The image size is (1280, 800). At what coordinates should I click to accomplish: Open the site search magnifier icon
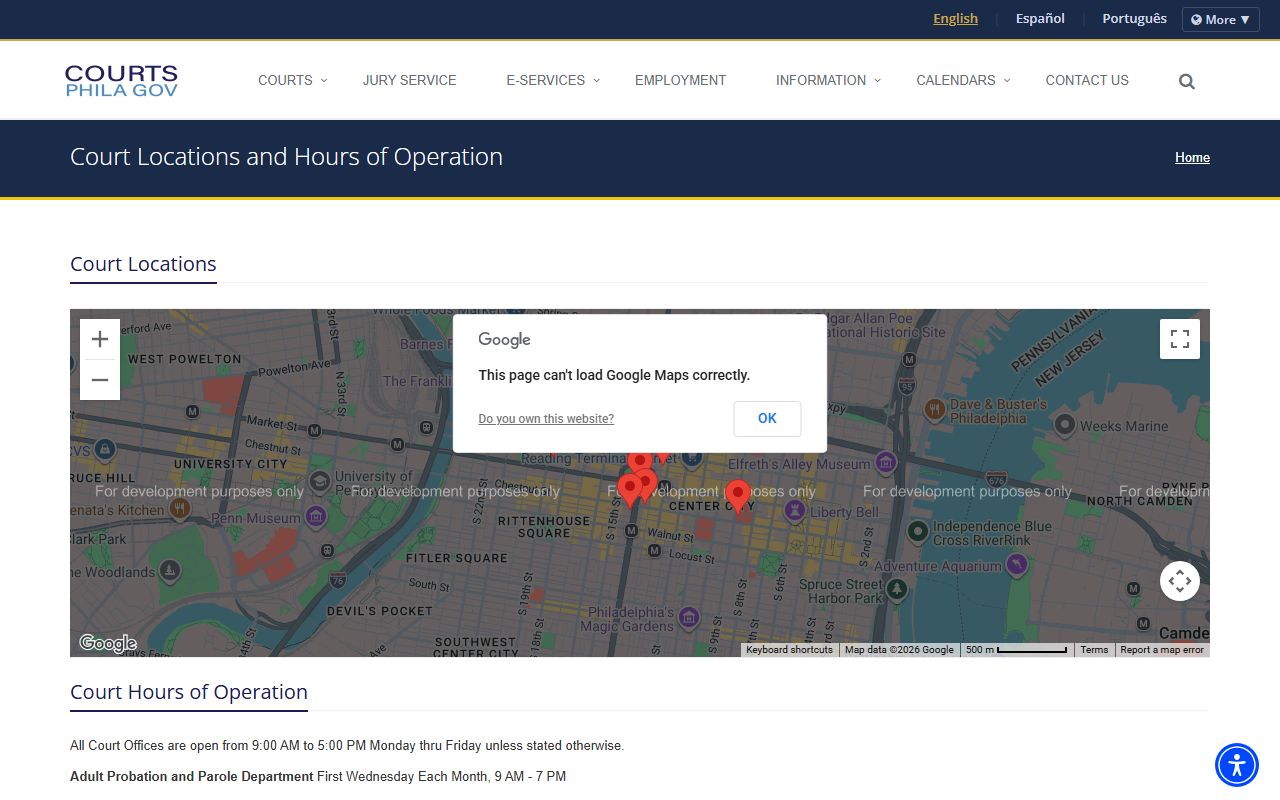click(1187, 82)
